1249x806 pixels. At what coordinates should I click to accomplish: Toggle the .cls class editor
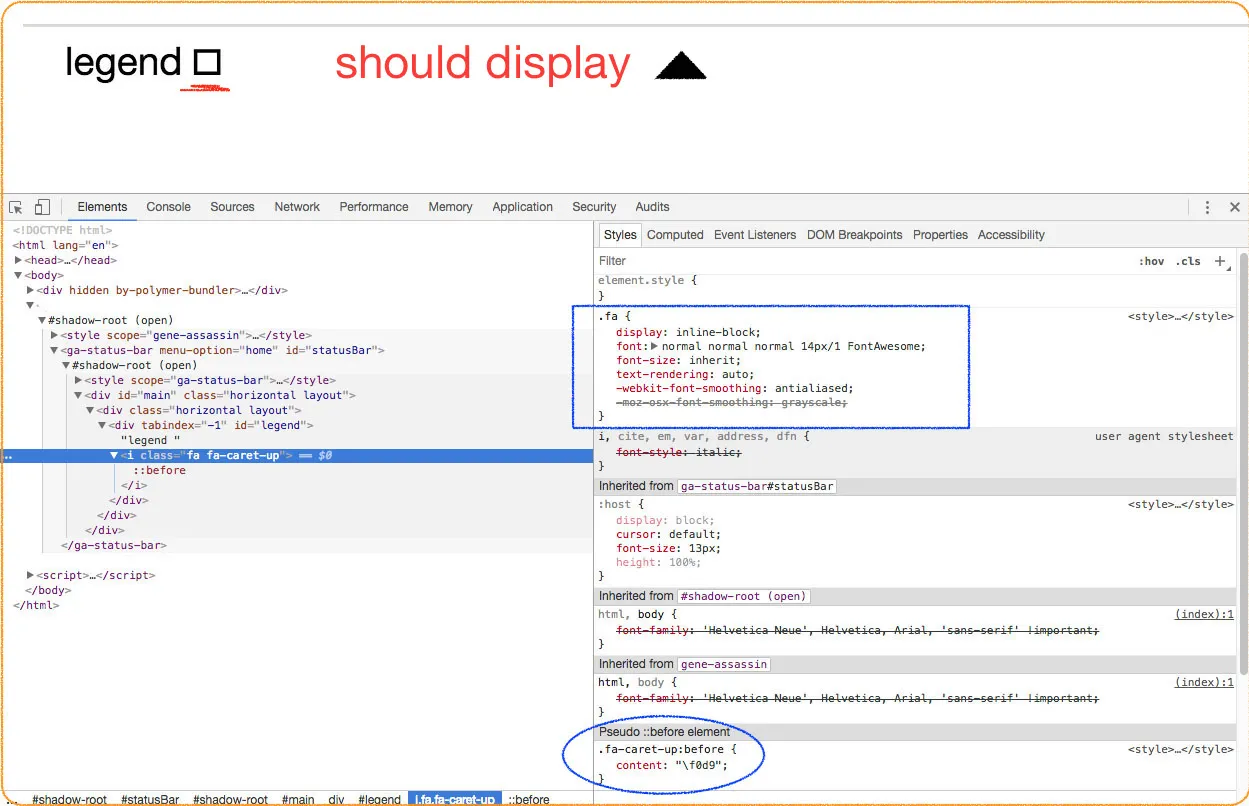[x=1188, y=261]
